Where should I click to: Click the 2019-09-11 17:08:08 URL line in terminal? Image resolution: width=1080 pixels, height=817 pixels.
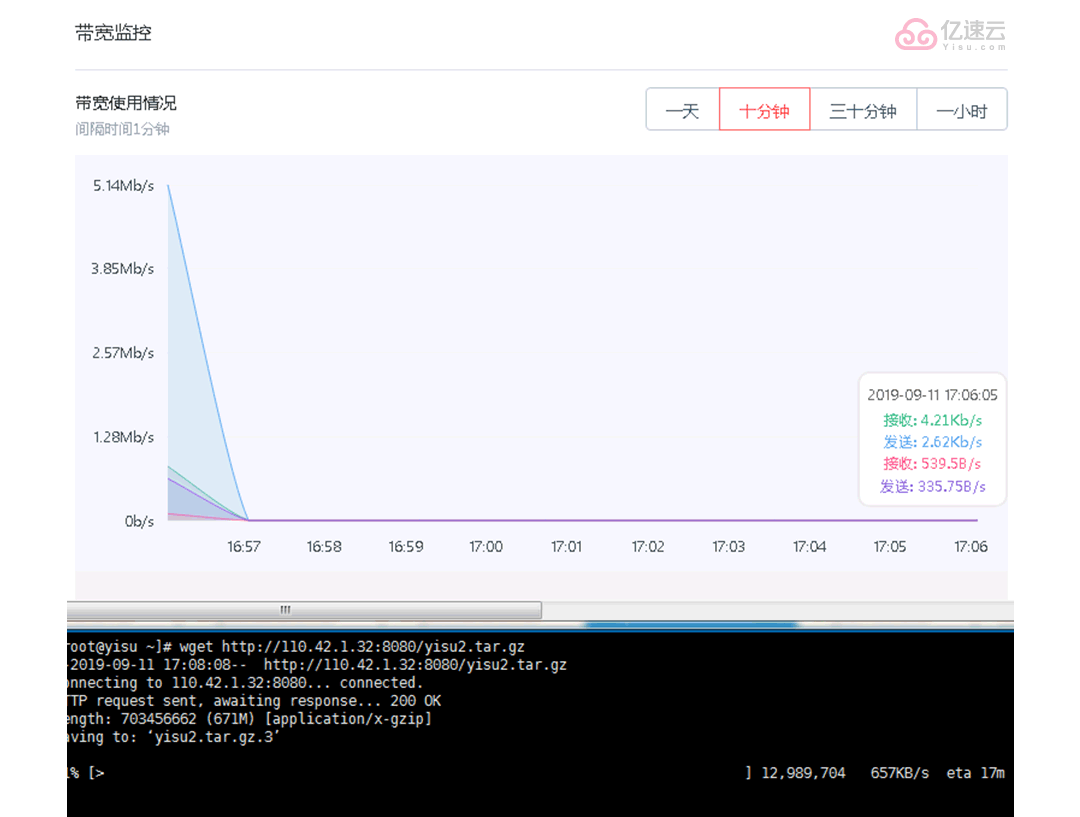[x=317, y=665]
